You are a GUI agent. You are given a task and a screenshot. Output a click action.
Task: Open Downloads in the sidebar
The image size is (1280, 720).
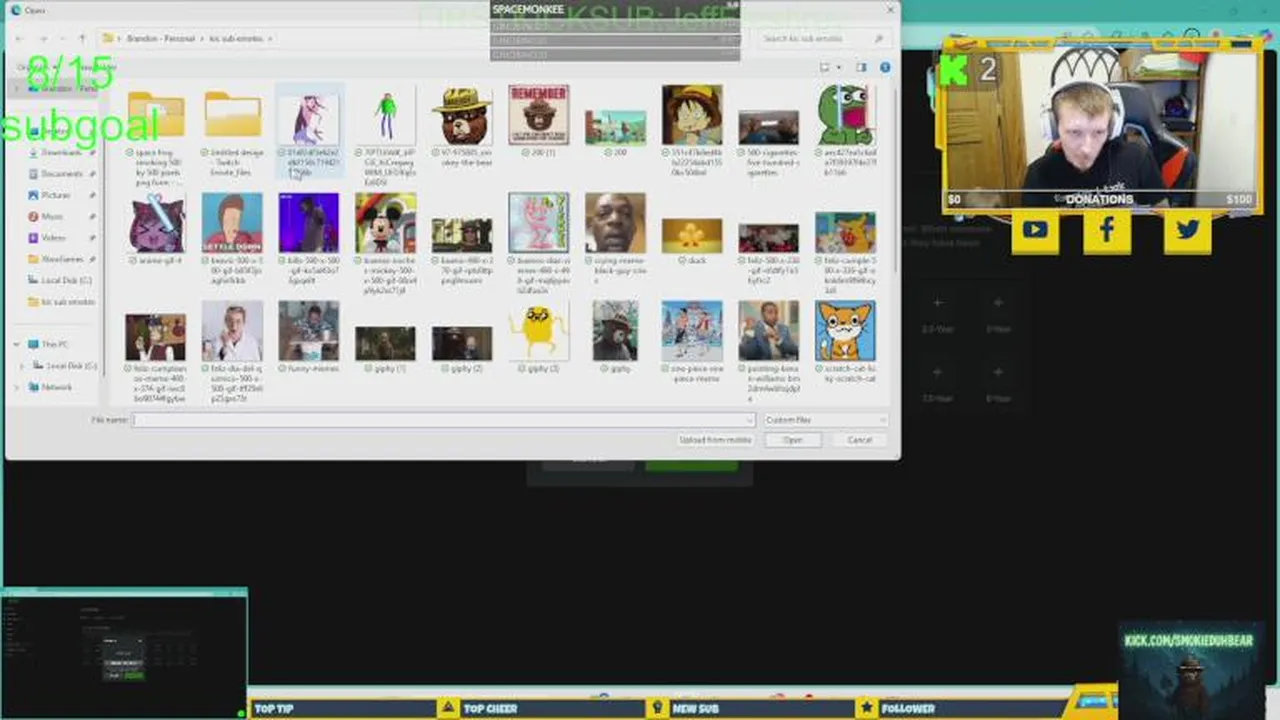(61, 152)
